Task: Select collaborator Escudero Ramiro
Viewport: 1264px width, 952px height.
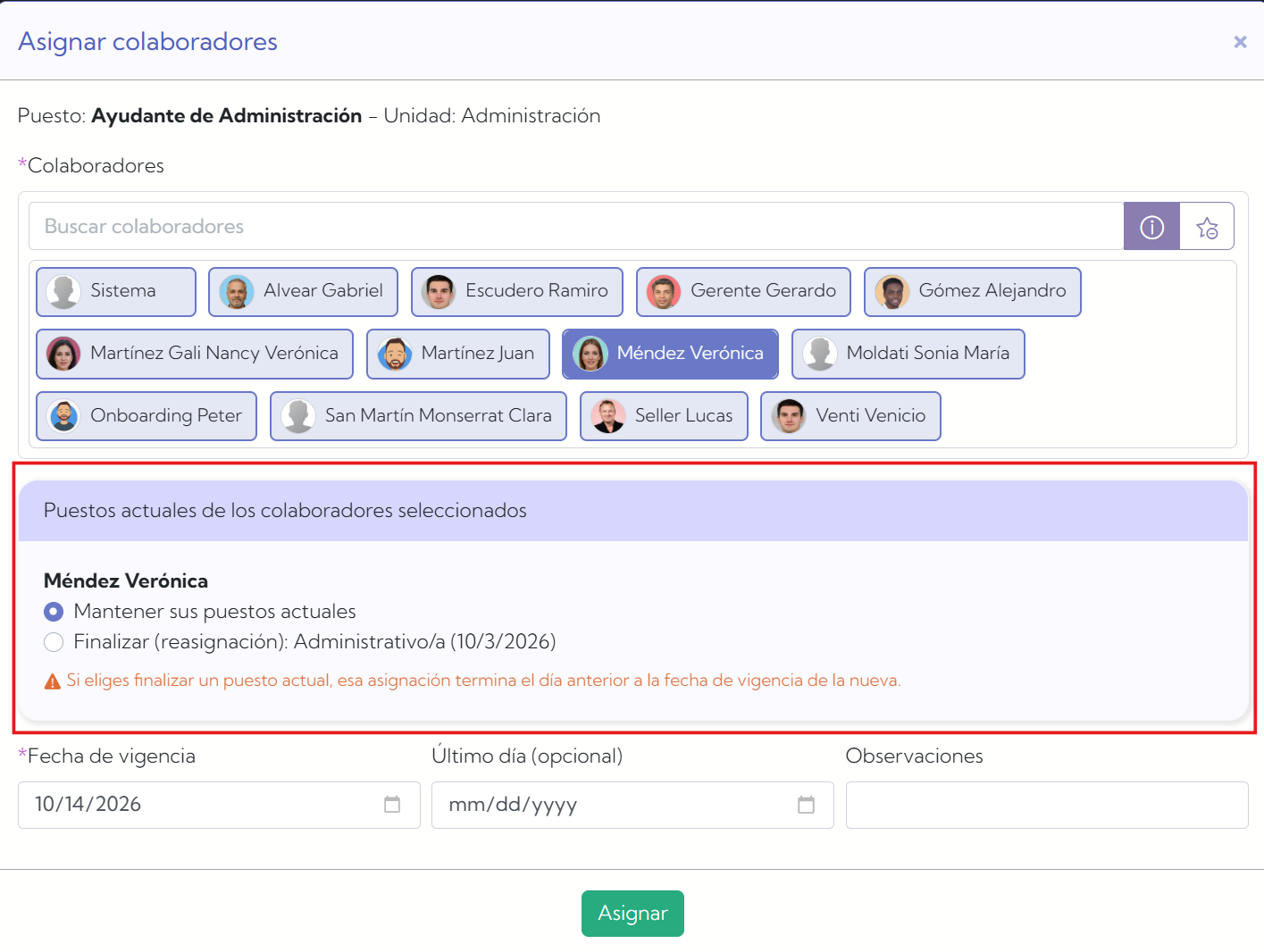Action: (x=517, y=292)
